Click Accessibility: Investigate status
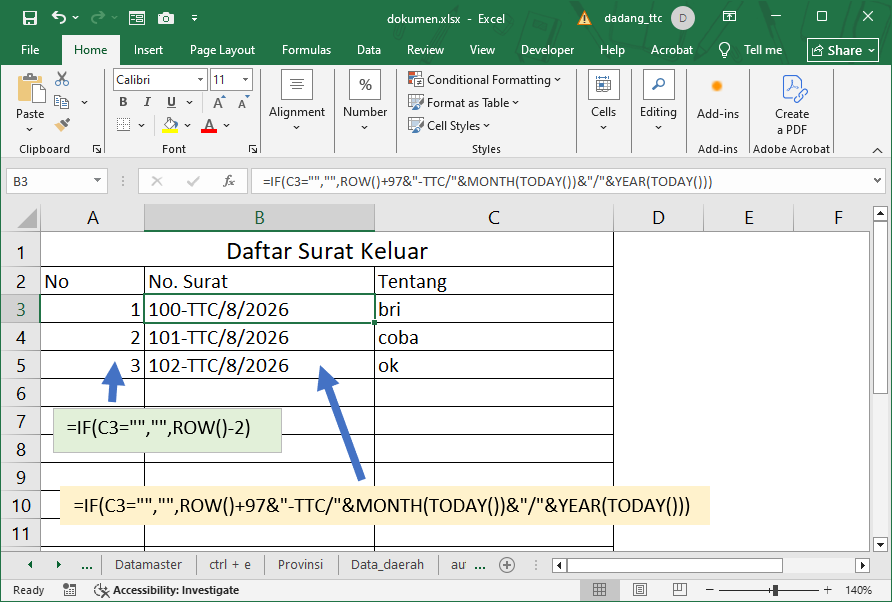892x602 pixels. 167,590
